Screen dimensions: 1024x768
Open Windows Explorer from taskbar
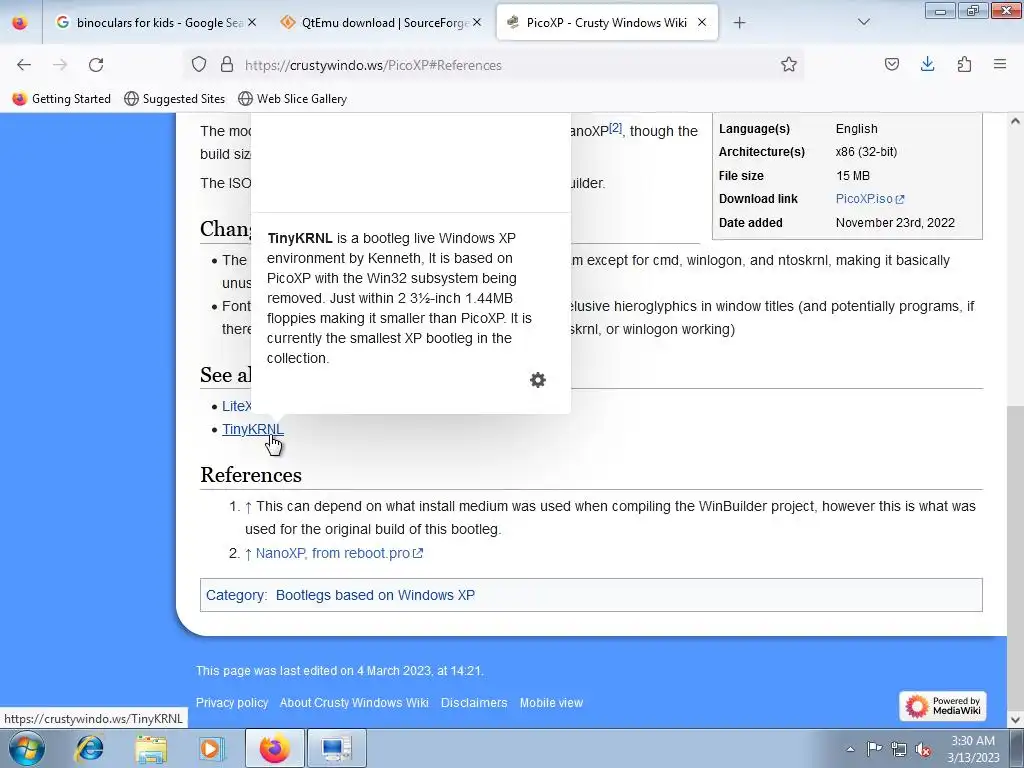(x=150, y=748)
